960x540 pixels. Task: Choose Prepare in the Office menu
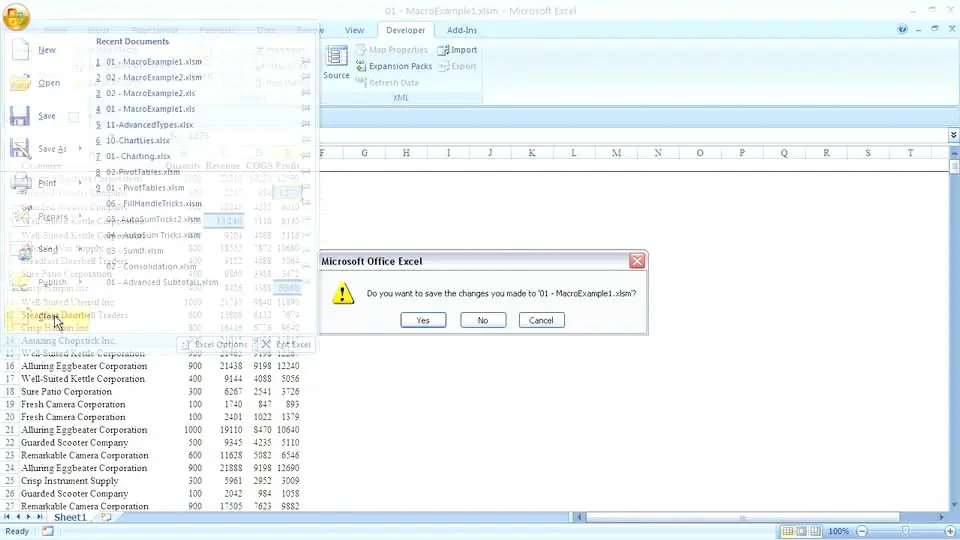[x=53, y=217]
